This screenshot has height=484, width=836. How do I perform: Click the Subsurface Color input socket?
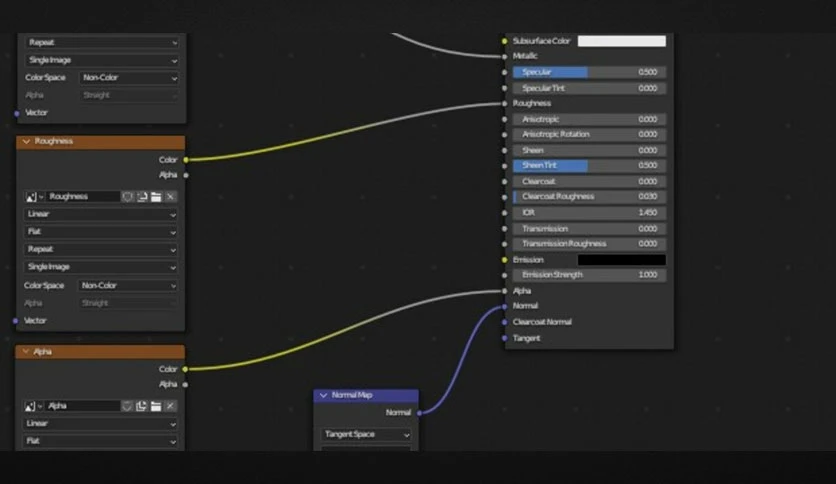[504, 41]
